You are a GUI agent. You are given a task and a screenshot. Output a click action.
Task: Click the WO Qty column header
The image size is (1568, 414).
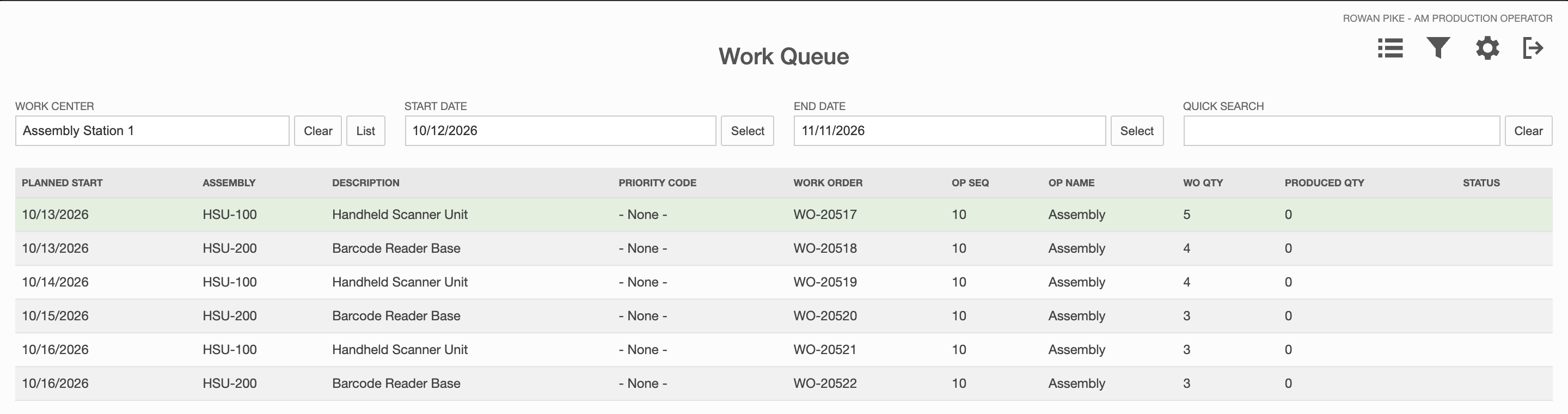[x=1203, y=182]
